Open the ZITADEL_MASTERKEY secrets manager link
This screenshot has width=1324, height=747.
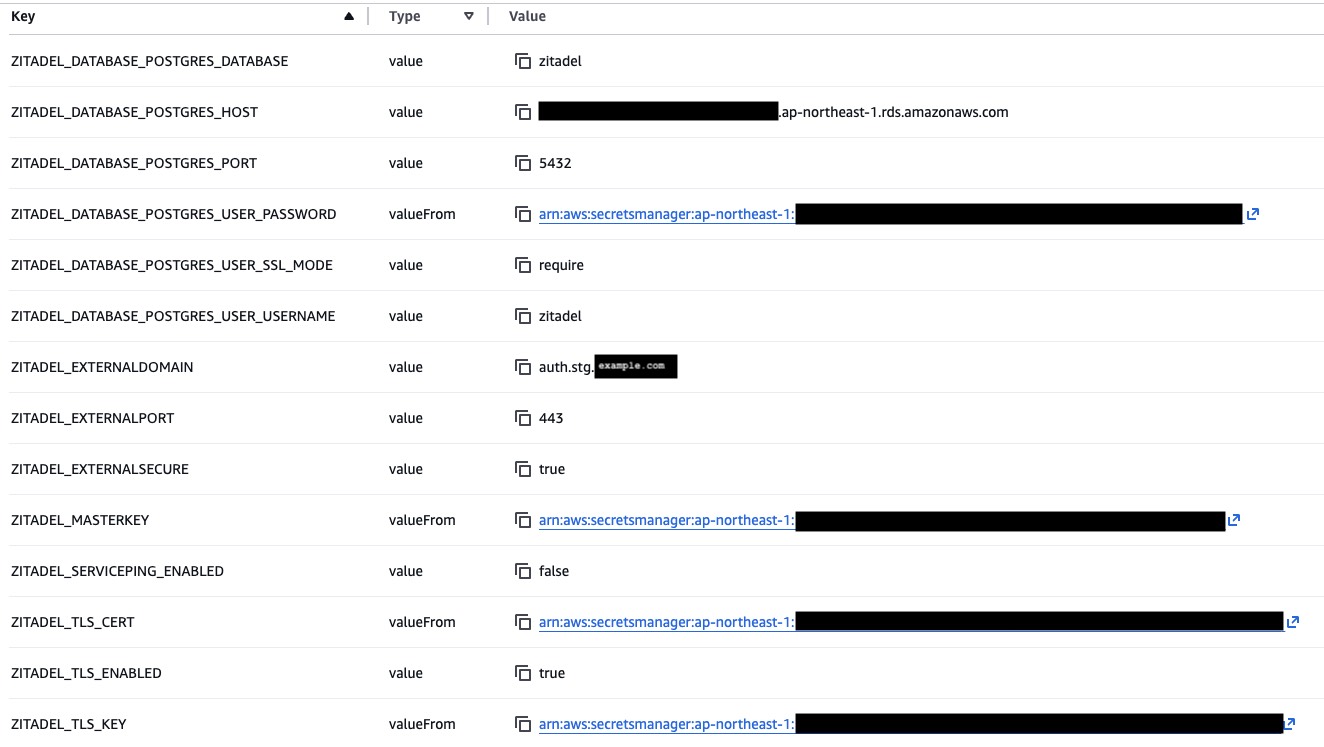point(666,520)
